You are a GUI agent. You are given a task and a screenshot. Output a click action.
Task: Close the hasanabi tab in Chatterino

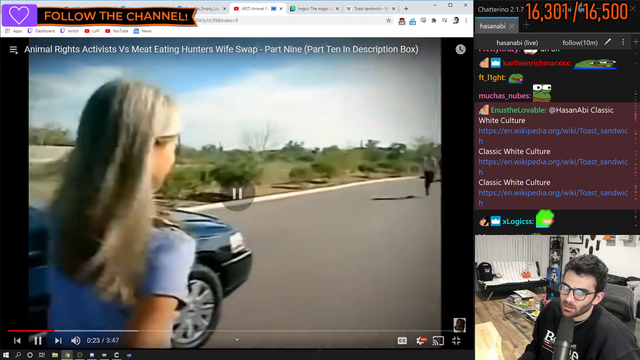512,26
